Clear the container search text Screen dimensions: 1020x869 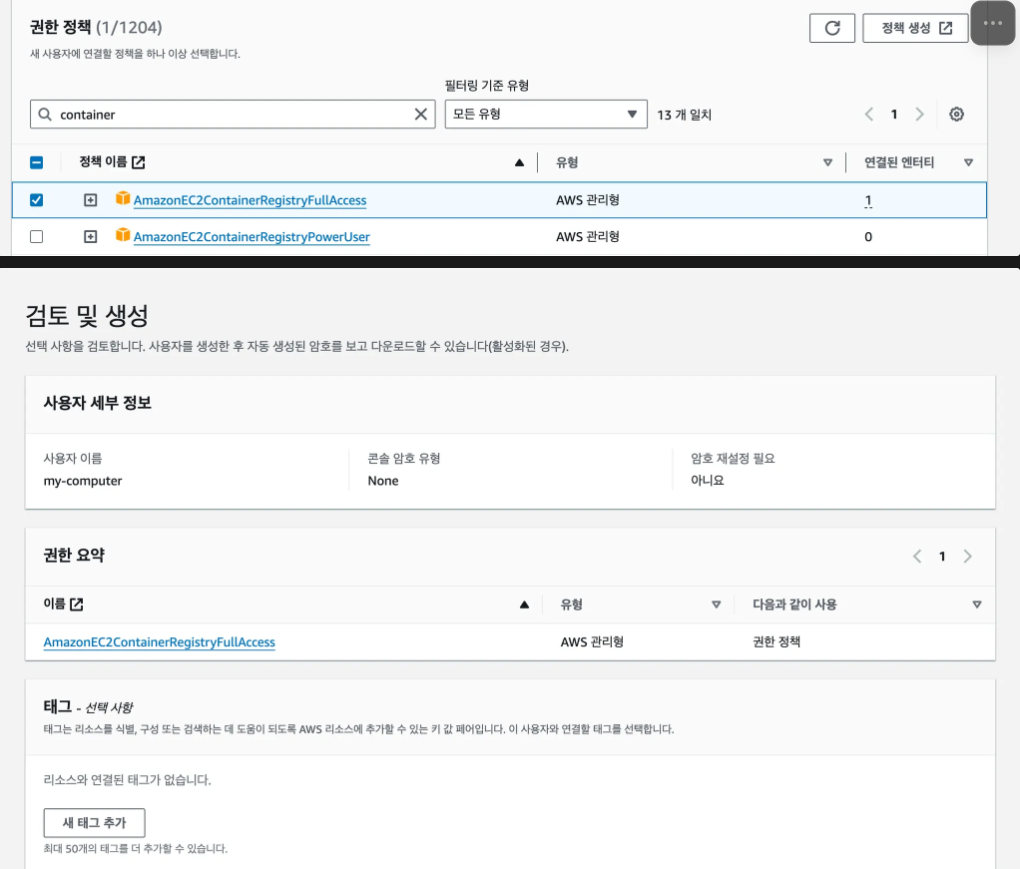click(x=421, y=114)
